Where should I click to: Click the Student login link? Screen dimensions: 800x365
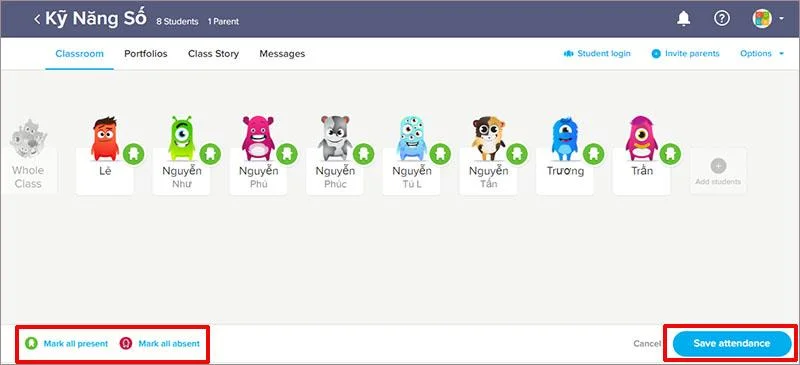[597, 54]
